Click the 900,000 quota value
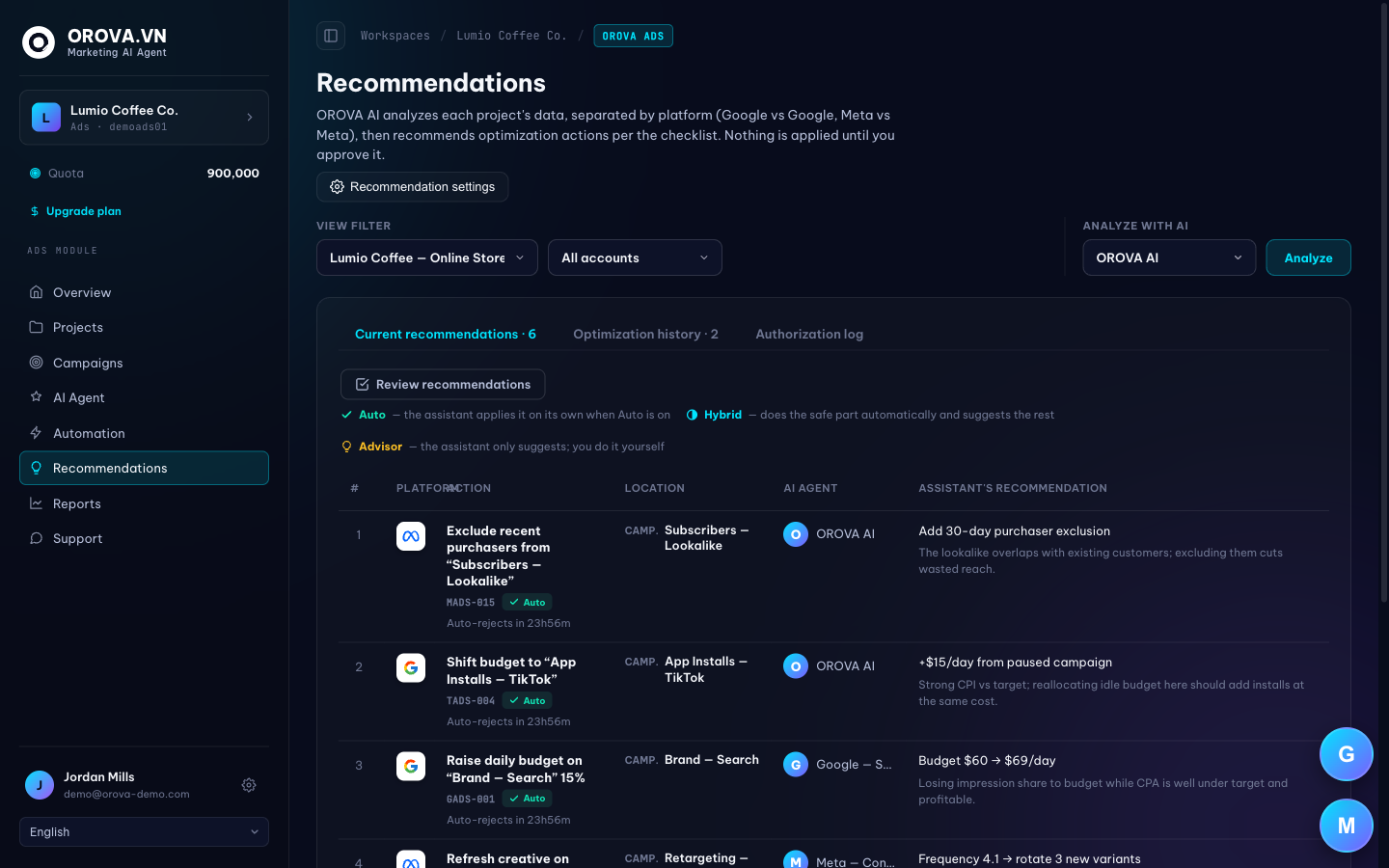Image resolution: width=1389 pixels, height=868 pixels. [232, 174]
